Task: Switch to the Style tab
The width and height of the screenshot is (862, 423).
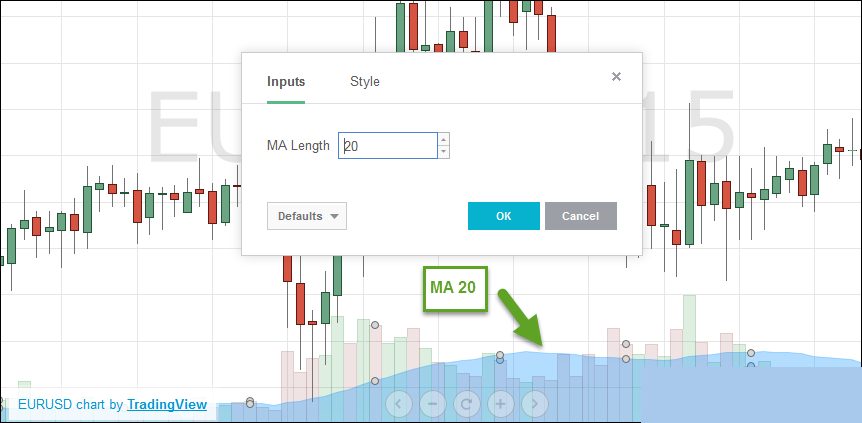Action: click(x=364, y=82)
